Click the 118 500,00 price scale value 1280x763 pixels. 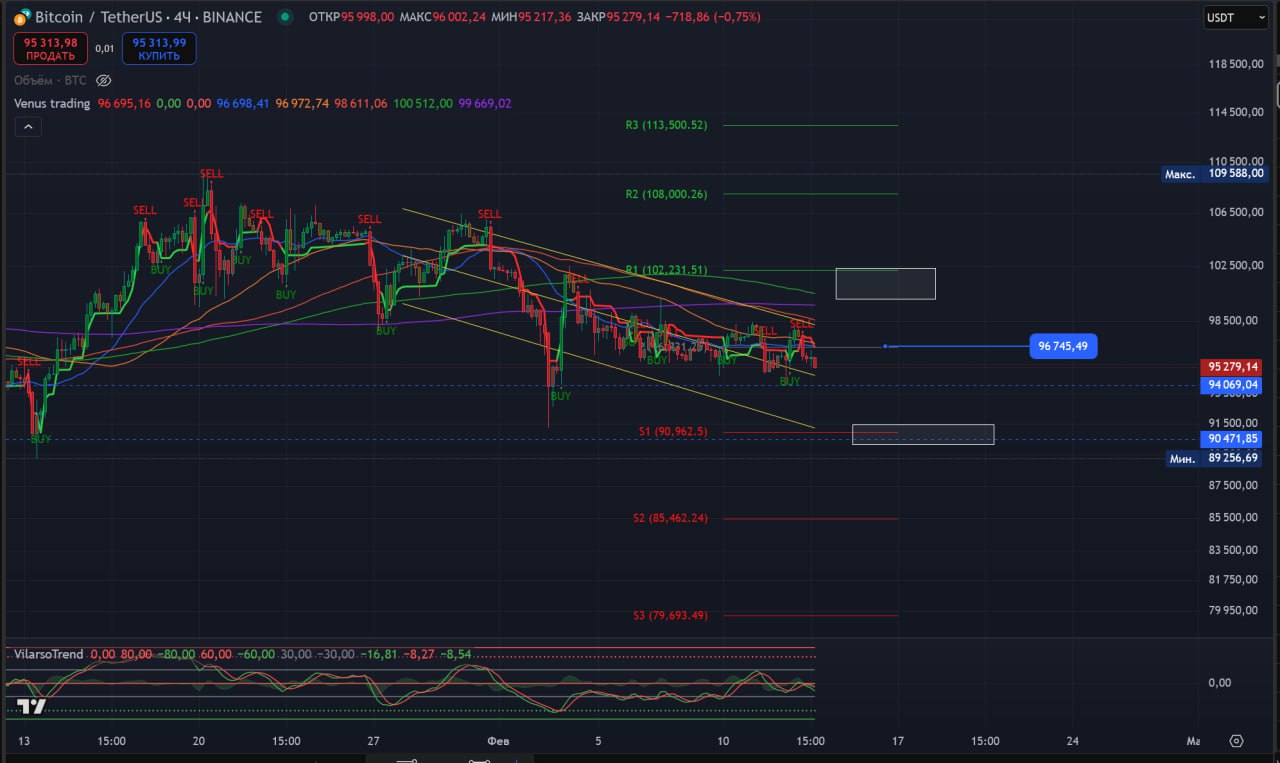1237,64
